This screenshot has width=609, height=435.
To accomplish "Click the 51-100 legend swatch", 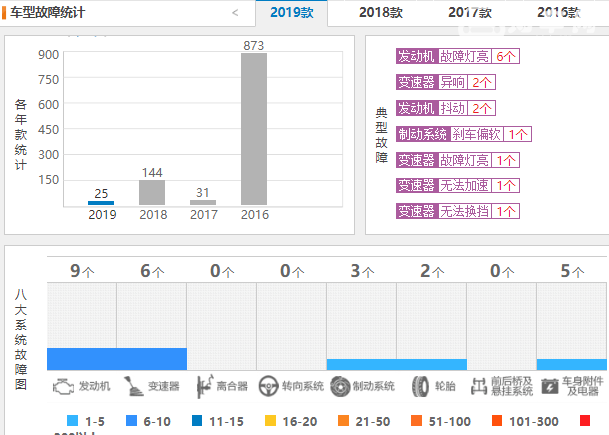I will 416,421.
